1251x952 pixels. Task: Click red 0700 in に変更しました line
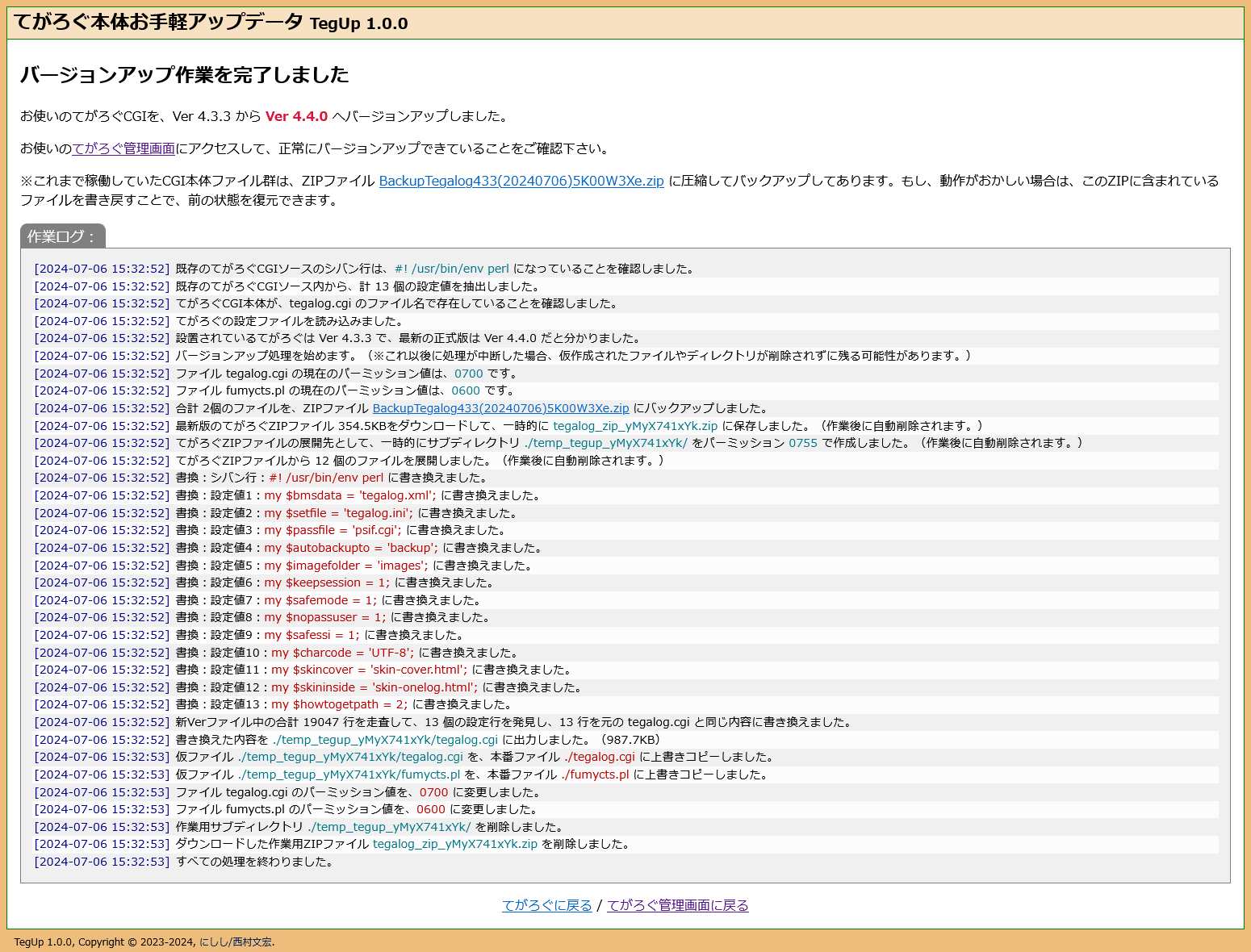(x=433, y=792)
